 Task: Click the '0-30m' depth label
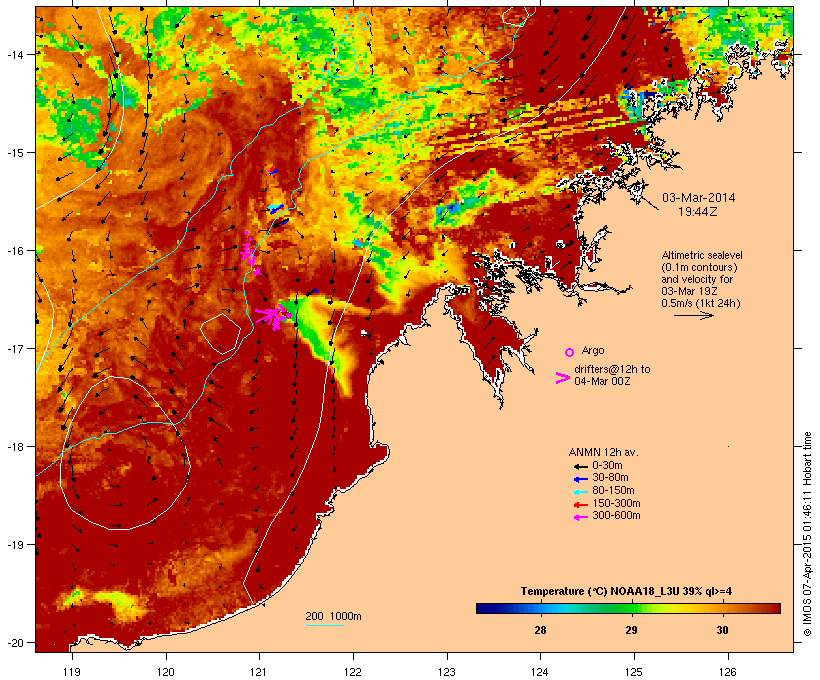[x=607, y=466]
